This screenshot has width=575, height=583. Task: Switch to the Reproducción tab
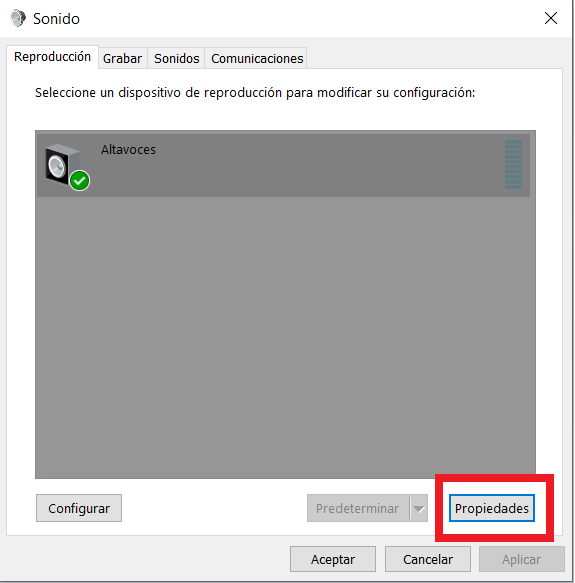pyautogui.click(x=52, y=57)
